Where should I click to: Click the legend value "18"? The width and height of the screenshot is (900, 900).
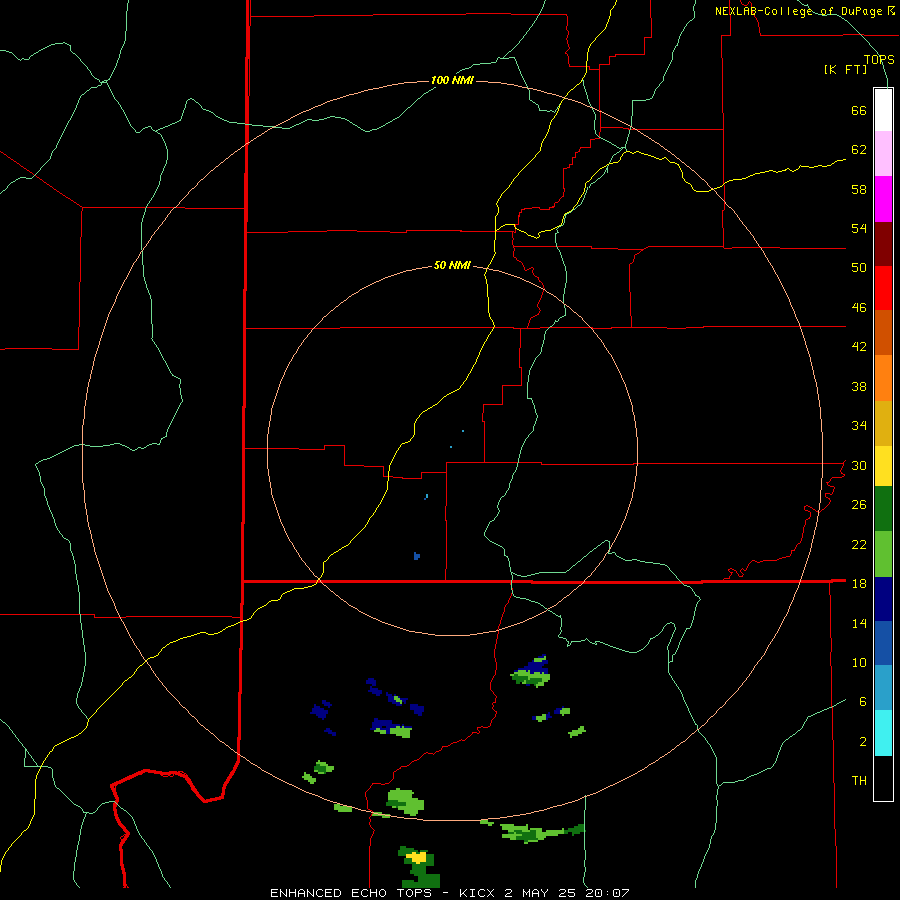tap(859, 583)
